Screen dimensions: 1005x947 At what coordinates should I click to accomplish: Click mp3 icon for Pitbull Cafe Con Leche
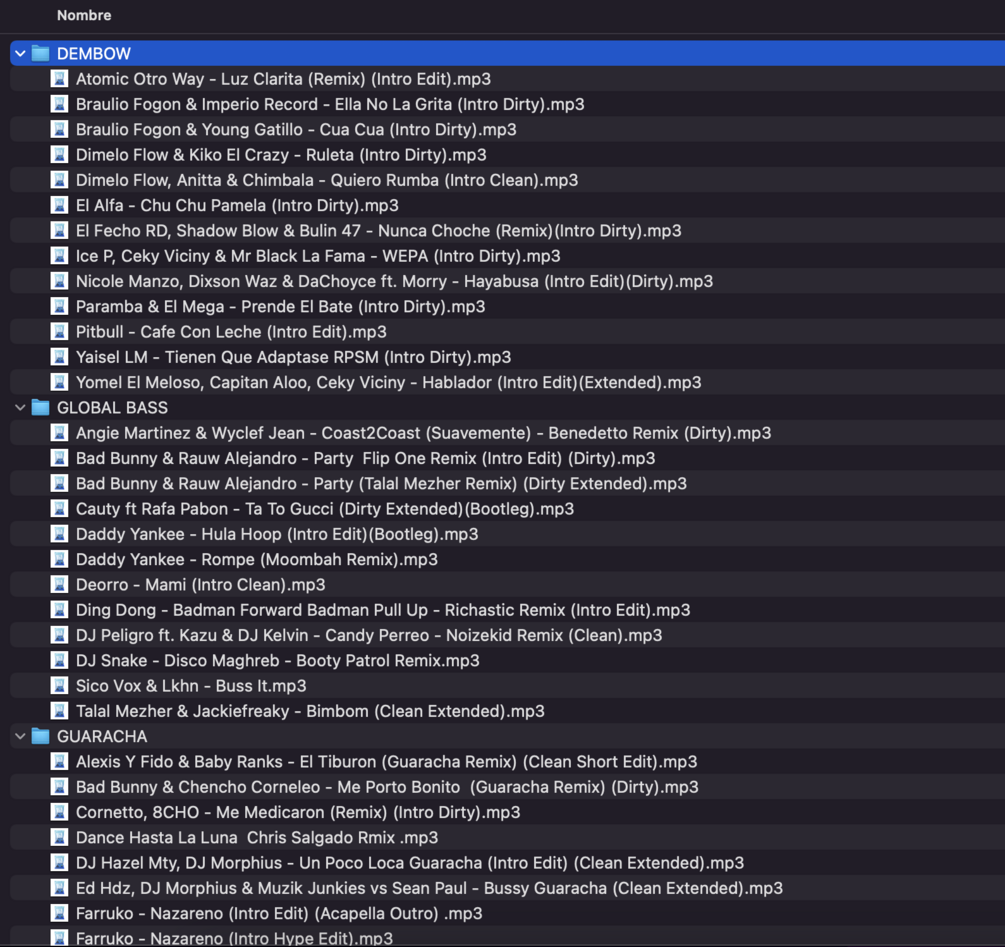tap(60, 332)
